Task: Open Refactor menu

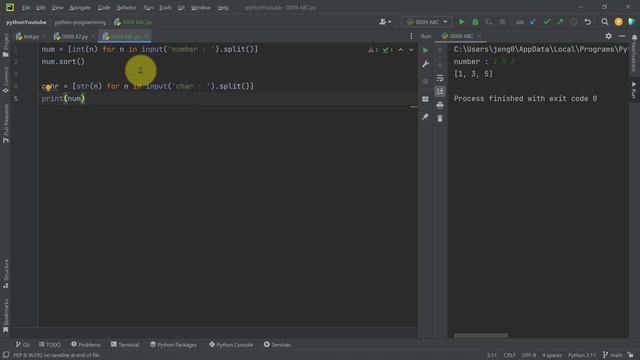Action: click(126, 7)
